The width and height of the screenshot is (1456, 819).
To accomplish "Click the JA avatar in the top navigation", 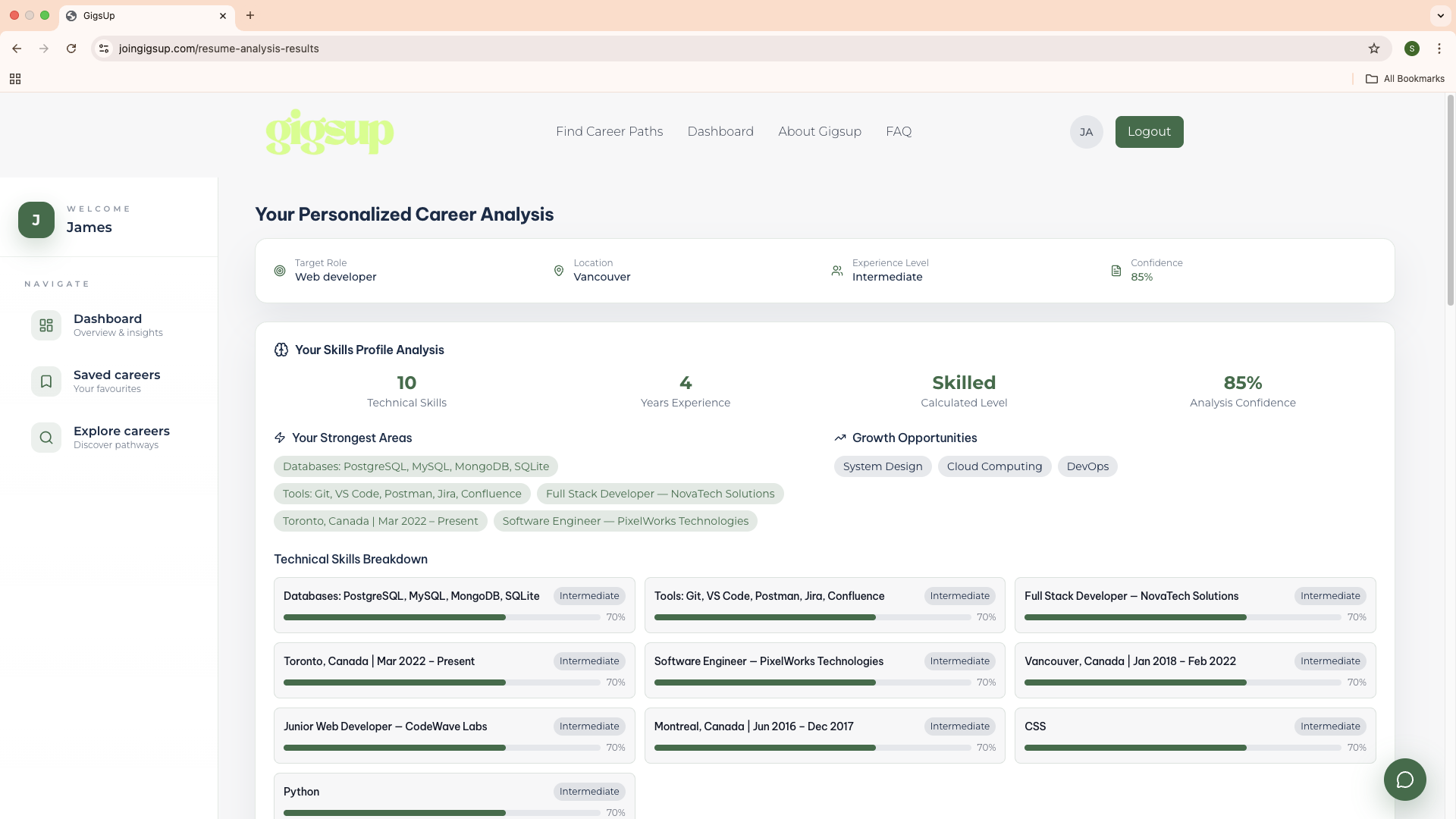I will (1086, 131).
